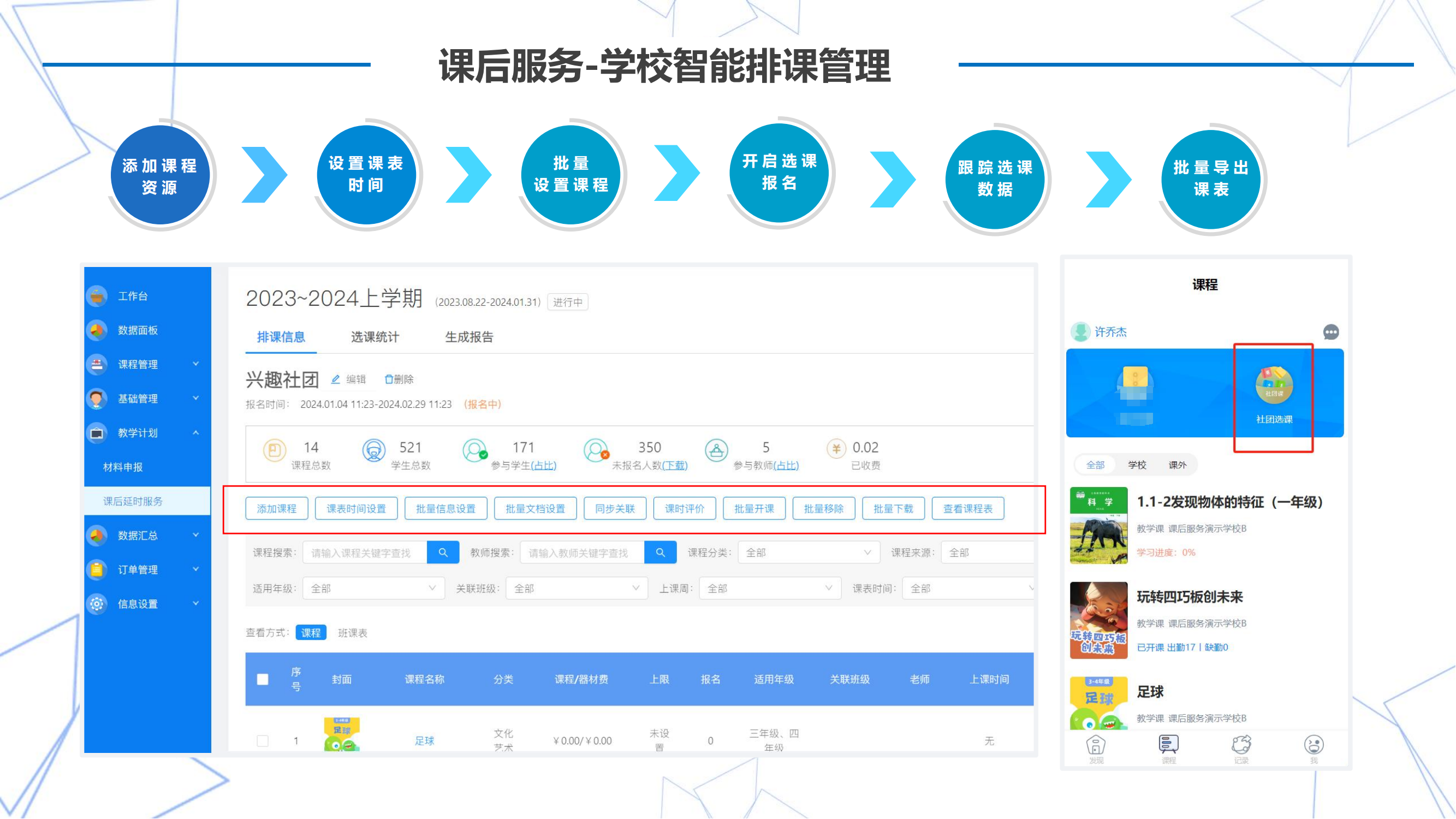Open the 课程分类 dropdown
The width and height of the screenshot is (1456, 819).
click(x=809, y=553)
